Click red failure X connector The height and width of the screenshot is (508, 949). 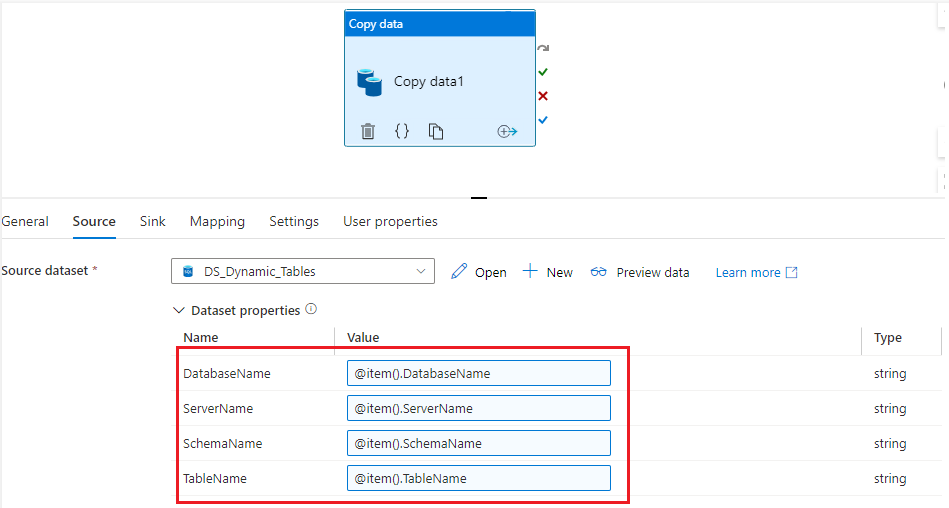(x=543, y=96)
